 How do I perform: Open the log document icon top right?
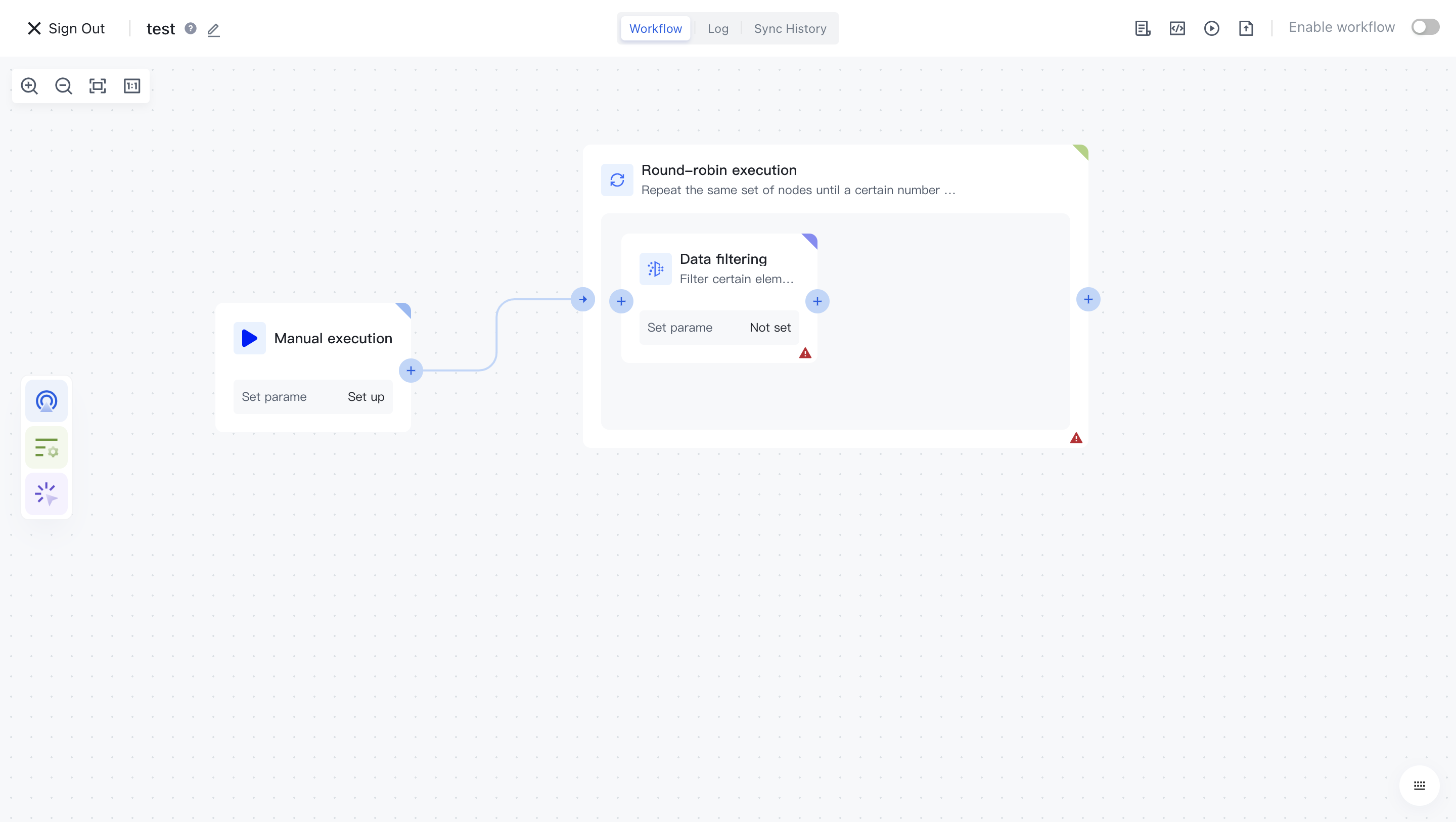1143,28
